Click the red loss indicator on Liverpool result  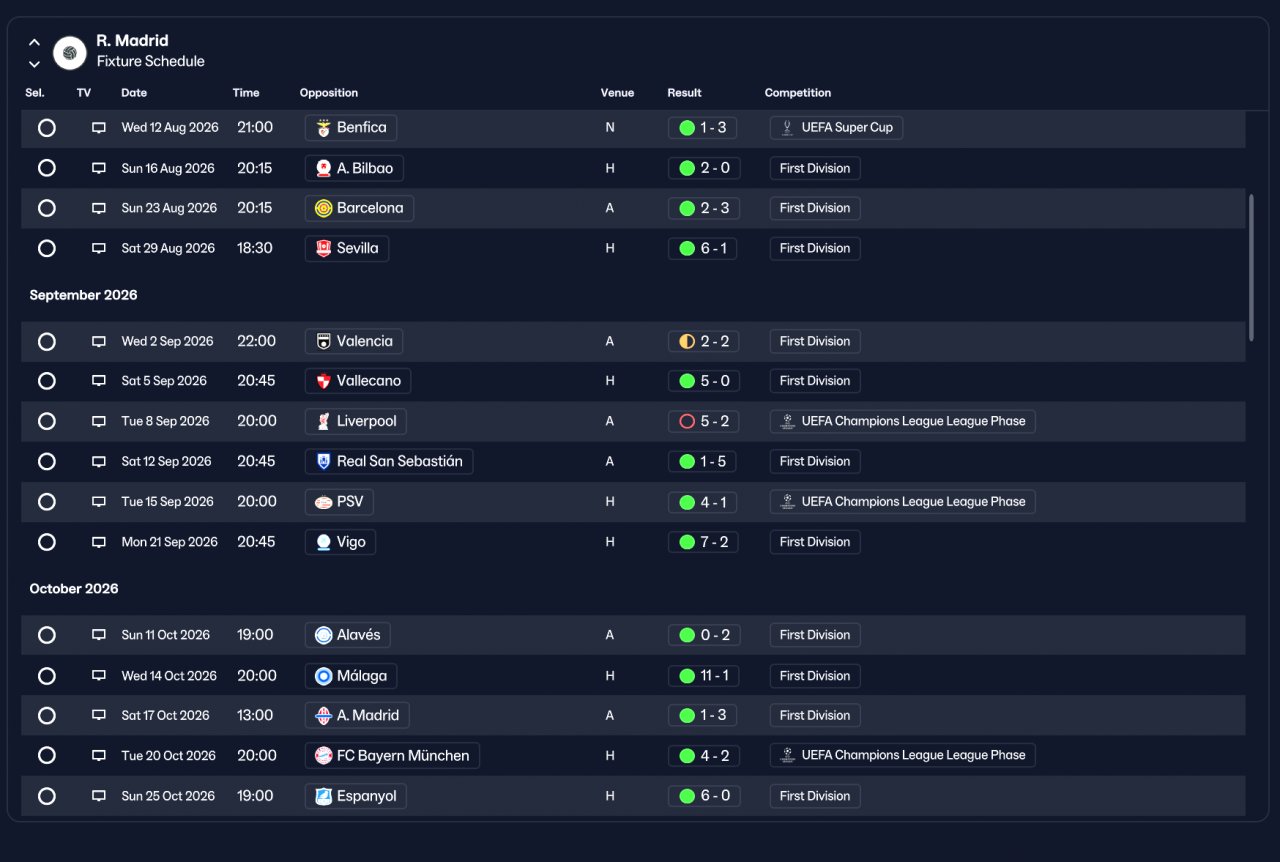click(687, 422)
